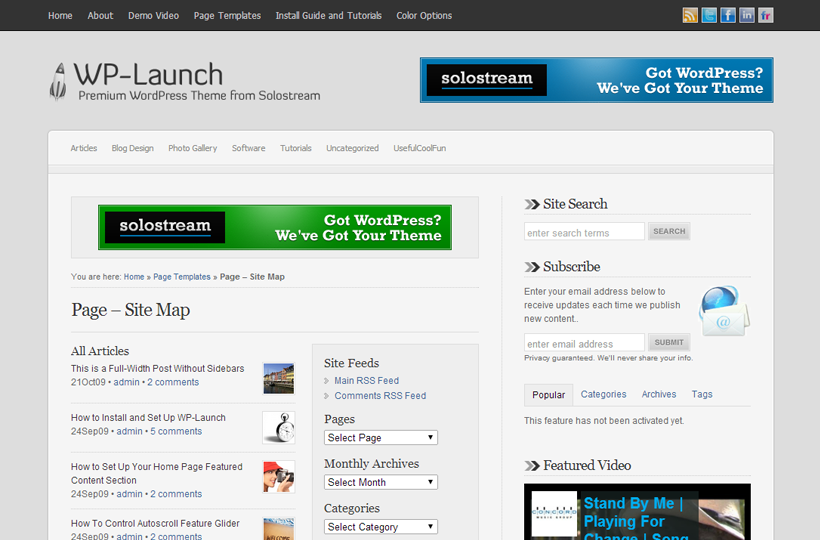Open the Software category
The height and width of the screenshot is (540, 820).
[248, 148]
